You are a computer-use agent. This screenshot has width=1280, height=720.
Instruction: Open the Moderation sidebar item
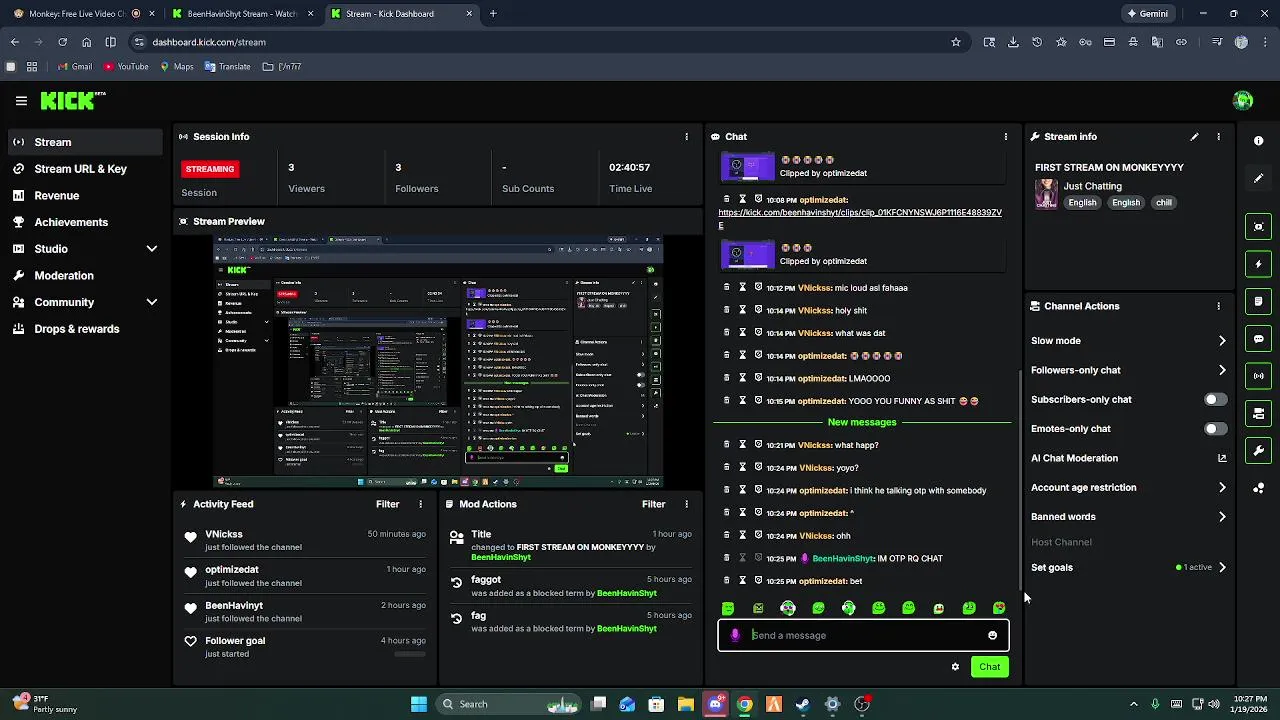pyautogui.click(x=85, y=276)
